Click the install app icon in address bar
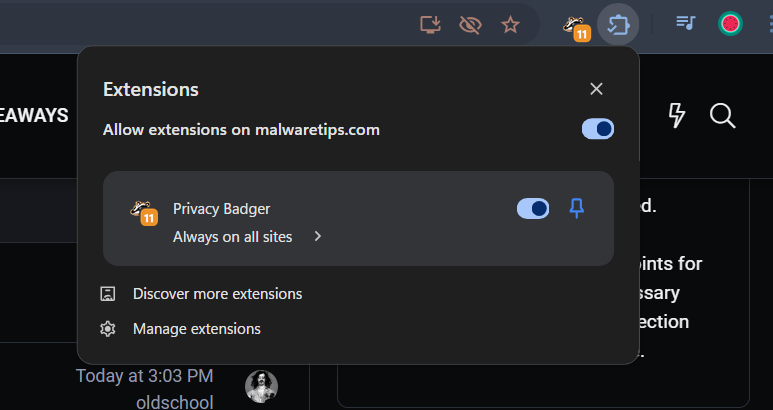 431,24
